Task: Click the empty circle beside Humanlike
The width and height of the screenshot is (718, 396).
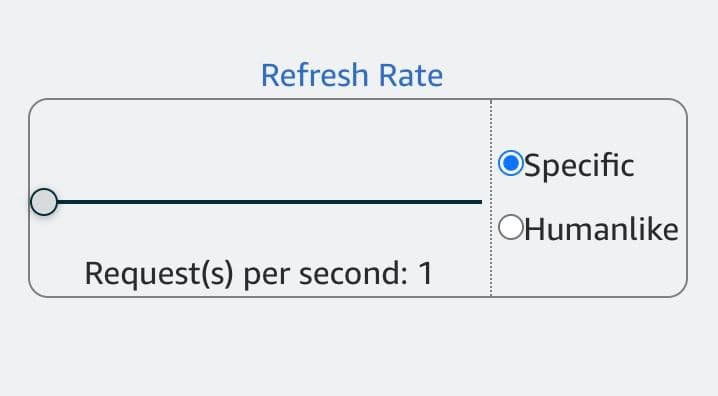Action: (x=511, y=227)
